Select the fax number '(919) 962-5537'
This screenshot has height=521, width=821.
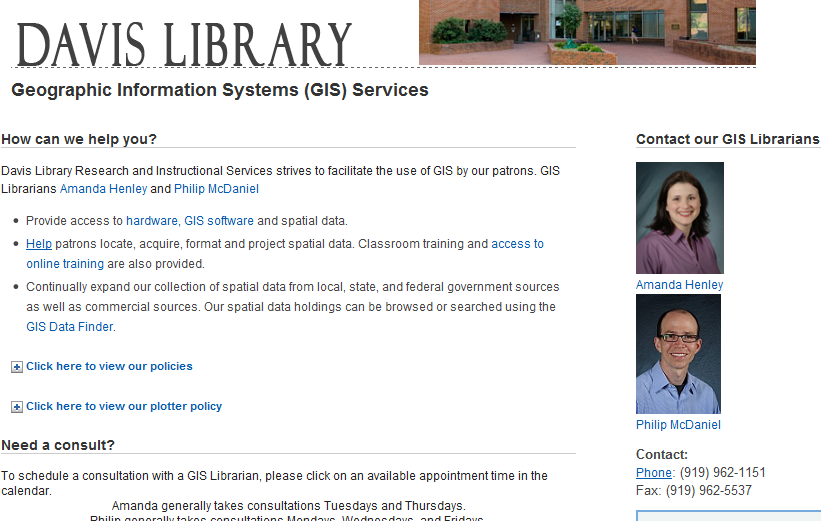[708, 491]
